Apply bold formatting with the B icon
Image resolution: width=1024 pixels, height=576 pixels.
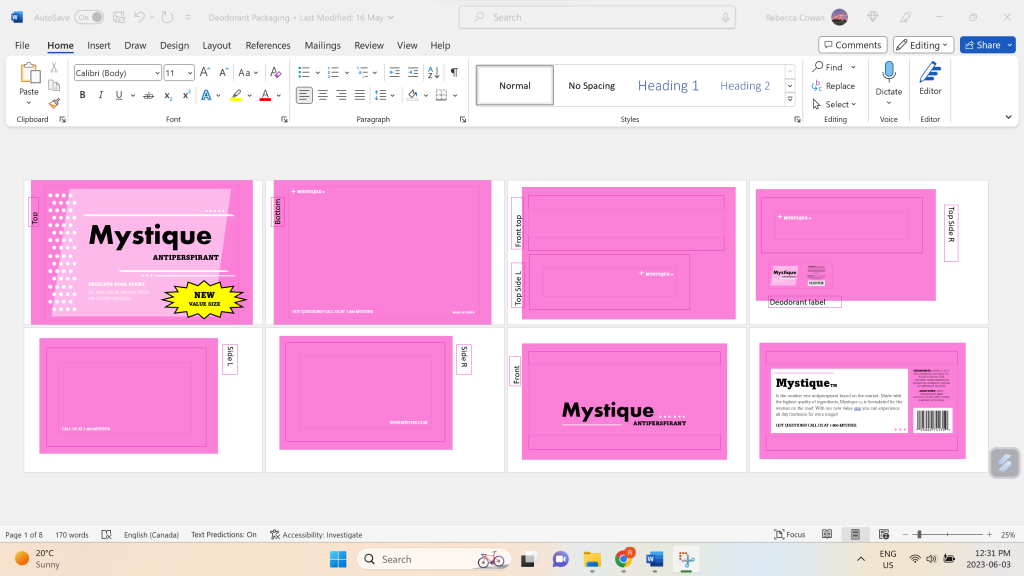pyautogui.click(x=82, y=95)
